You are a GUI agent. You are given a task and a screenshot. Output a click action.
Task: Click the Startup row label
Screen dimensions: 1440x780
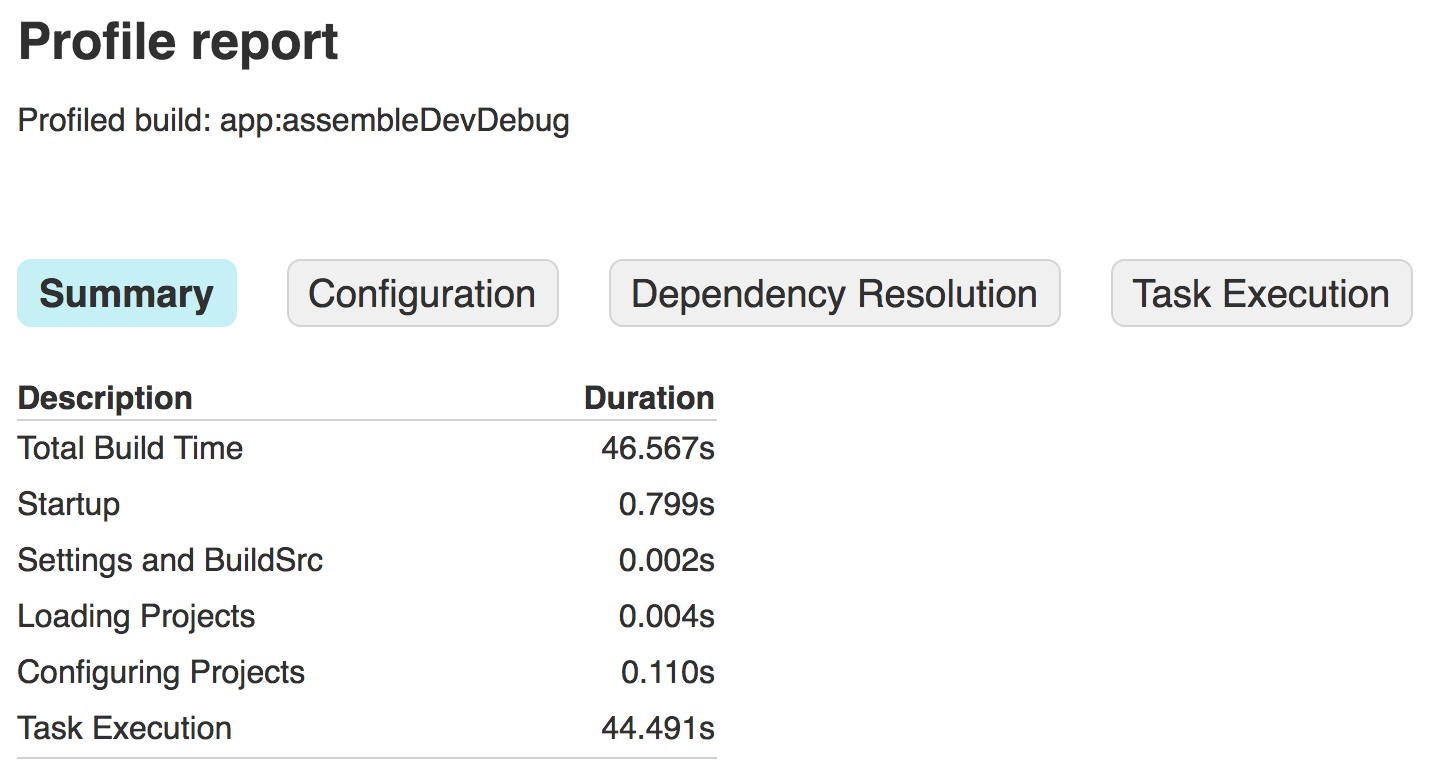(x=69, y=504)
